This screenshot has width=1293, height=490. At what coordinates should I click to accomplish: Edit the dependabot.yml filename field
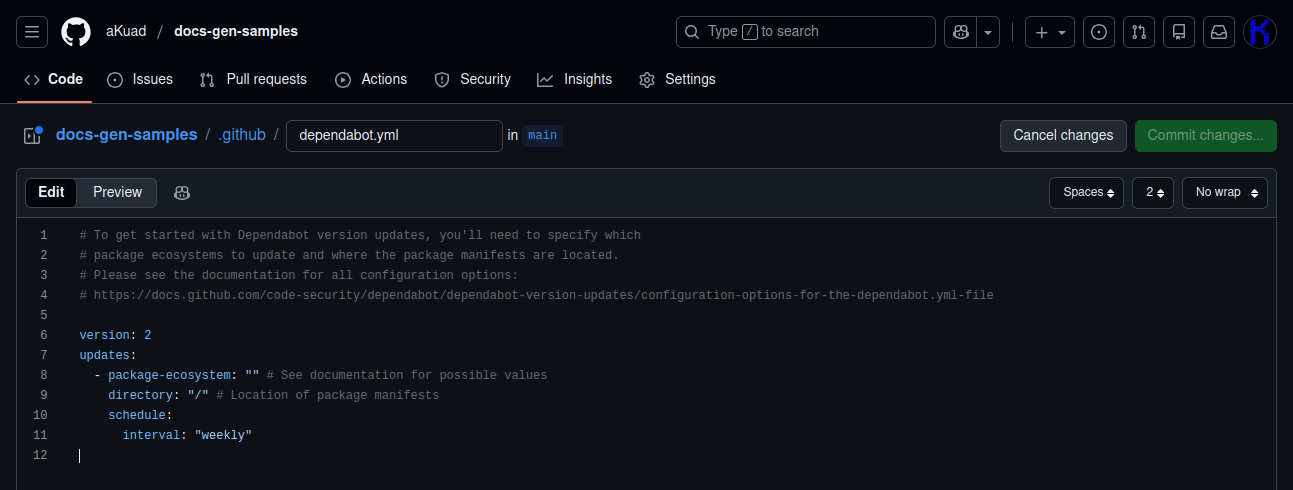[394, 136]
